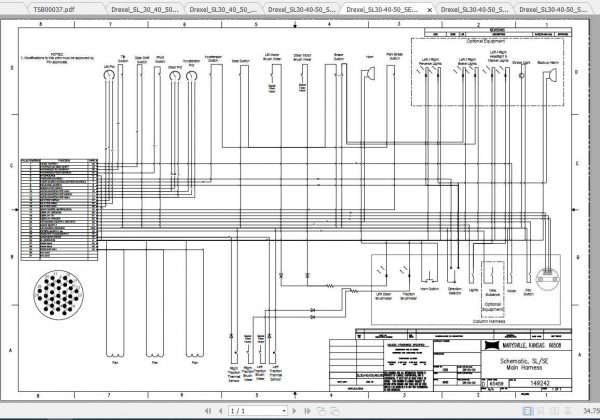Click the 'Accelerator Switch' label

coord(213,59)
